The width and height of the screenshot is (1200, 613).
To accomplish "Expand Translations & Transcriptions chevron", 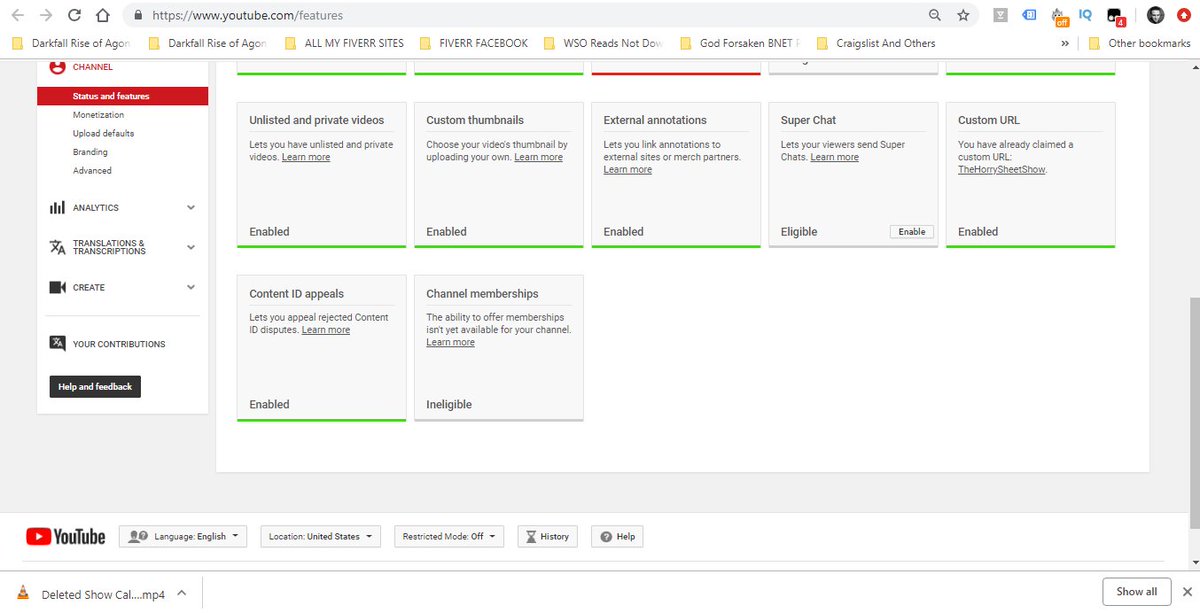I will click(191, 247).
